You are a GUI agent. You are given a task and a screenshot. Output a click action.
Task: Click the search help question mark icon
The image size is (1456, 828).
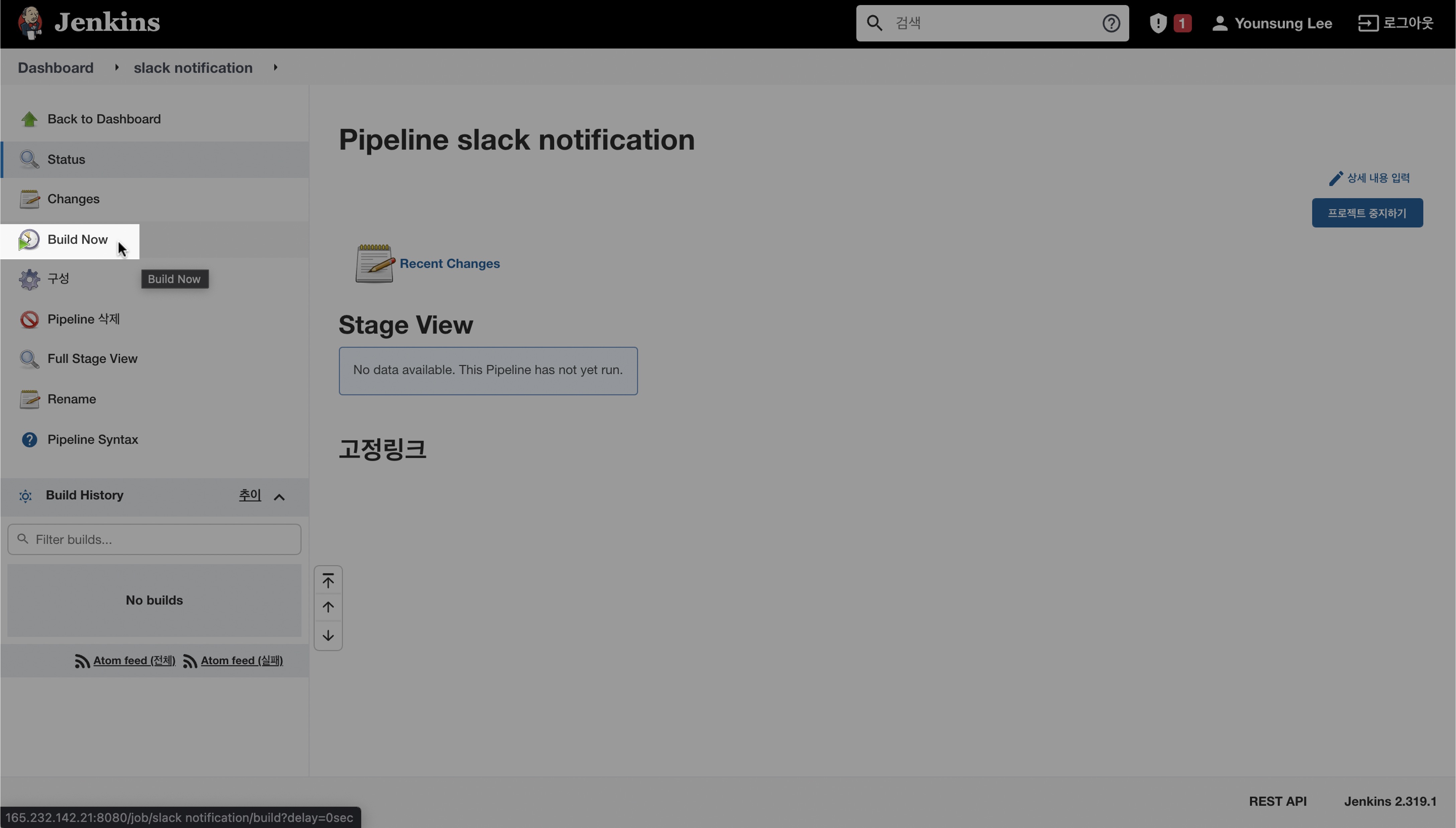(1111, 23)
